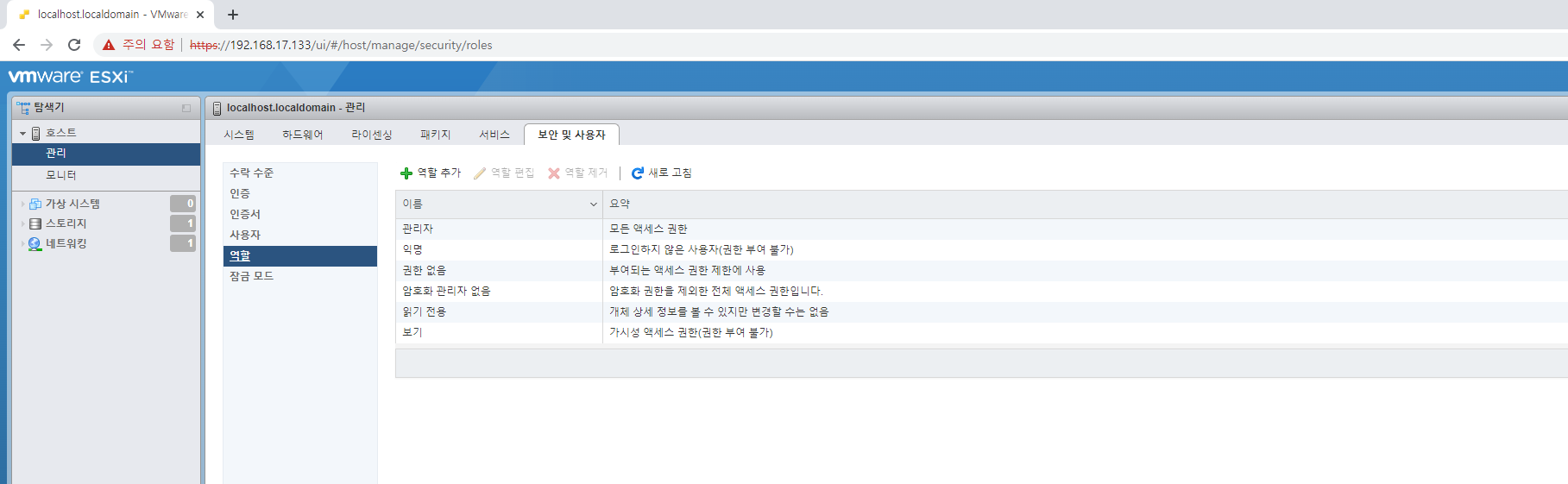The width and height of the screenshot is (1568, 484).
Task: Select the 익명 role row
Action: [x=981, y=249]
